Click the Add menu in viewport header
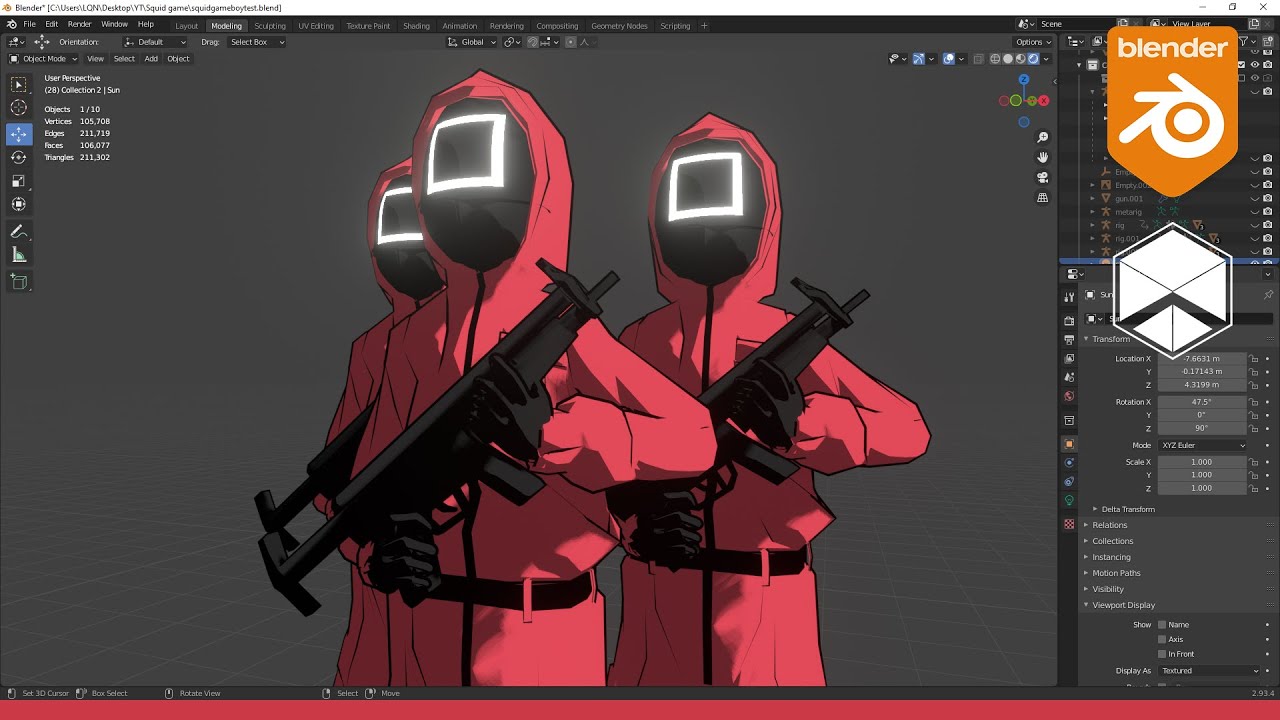The image size is (1280, 720). click(x=151, y=59)
